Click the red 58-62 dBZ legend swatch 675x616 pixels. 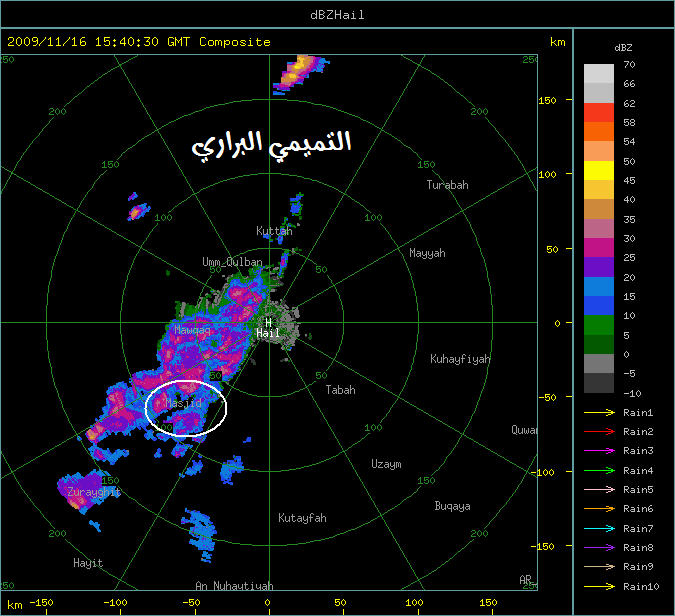pos(599,112)
